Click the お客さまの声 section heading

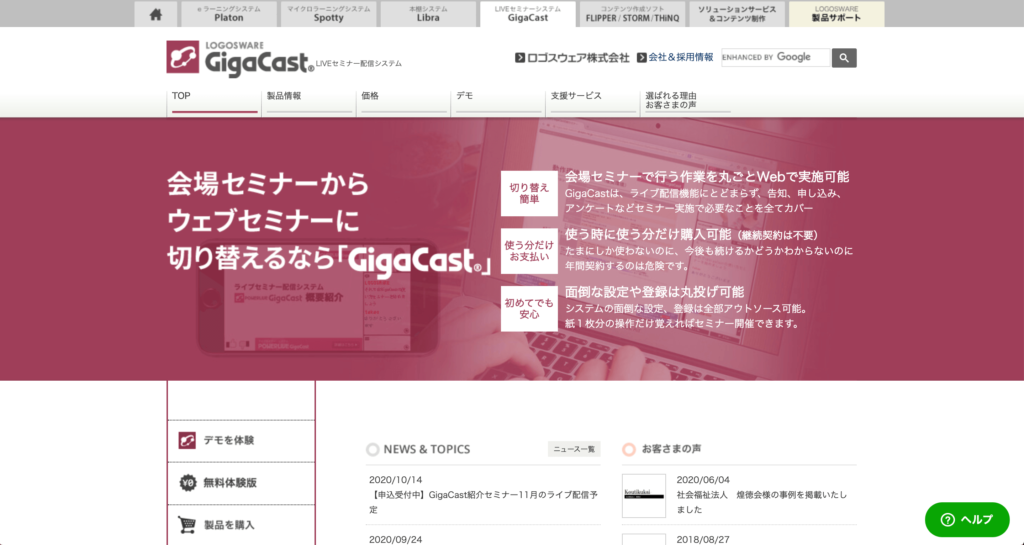[671, 449]
